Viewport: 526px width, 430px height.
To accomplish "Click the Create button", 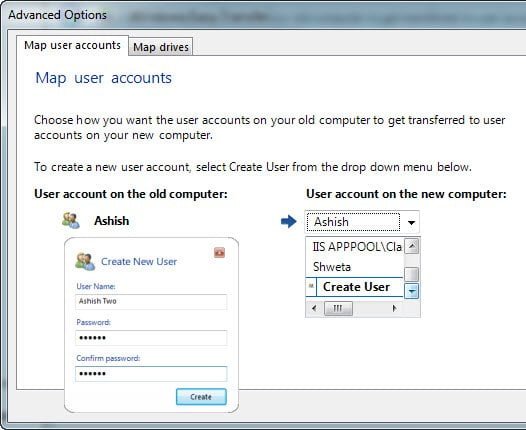I will click(x=201, y=397).
